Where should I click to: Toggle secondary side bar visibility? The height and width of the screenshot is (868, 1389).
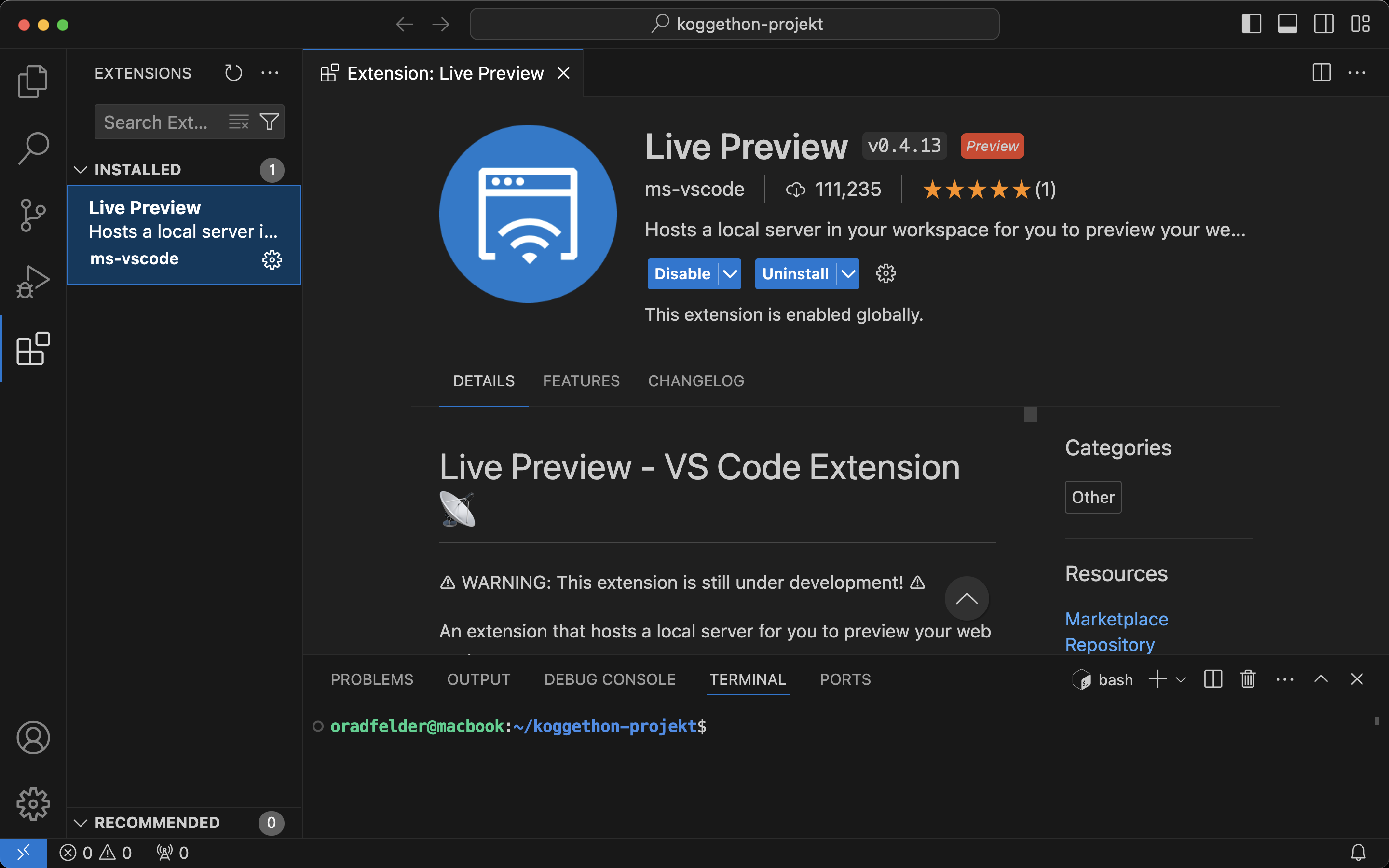click(1323, 24)
